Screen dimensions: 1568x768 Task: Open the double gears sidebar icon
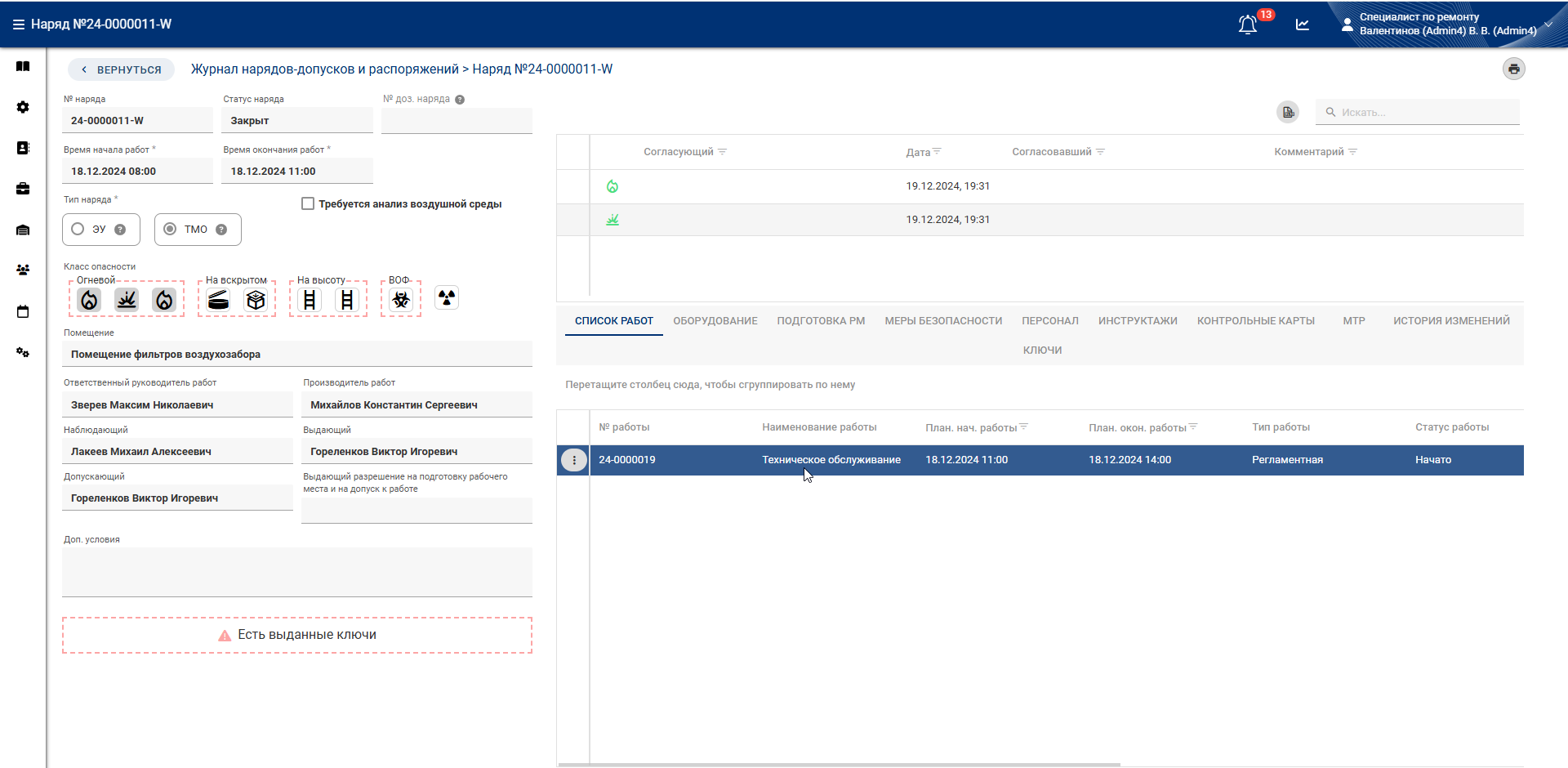pyautogui.click(x=23, y=352)
